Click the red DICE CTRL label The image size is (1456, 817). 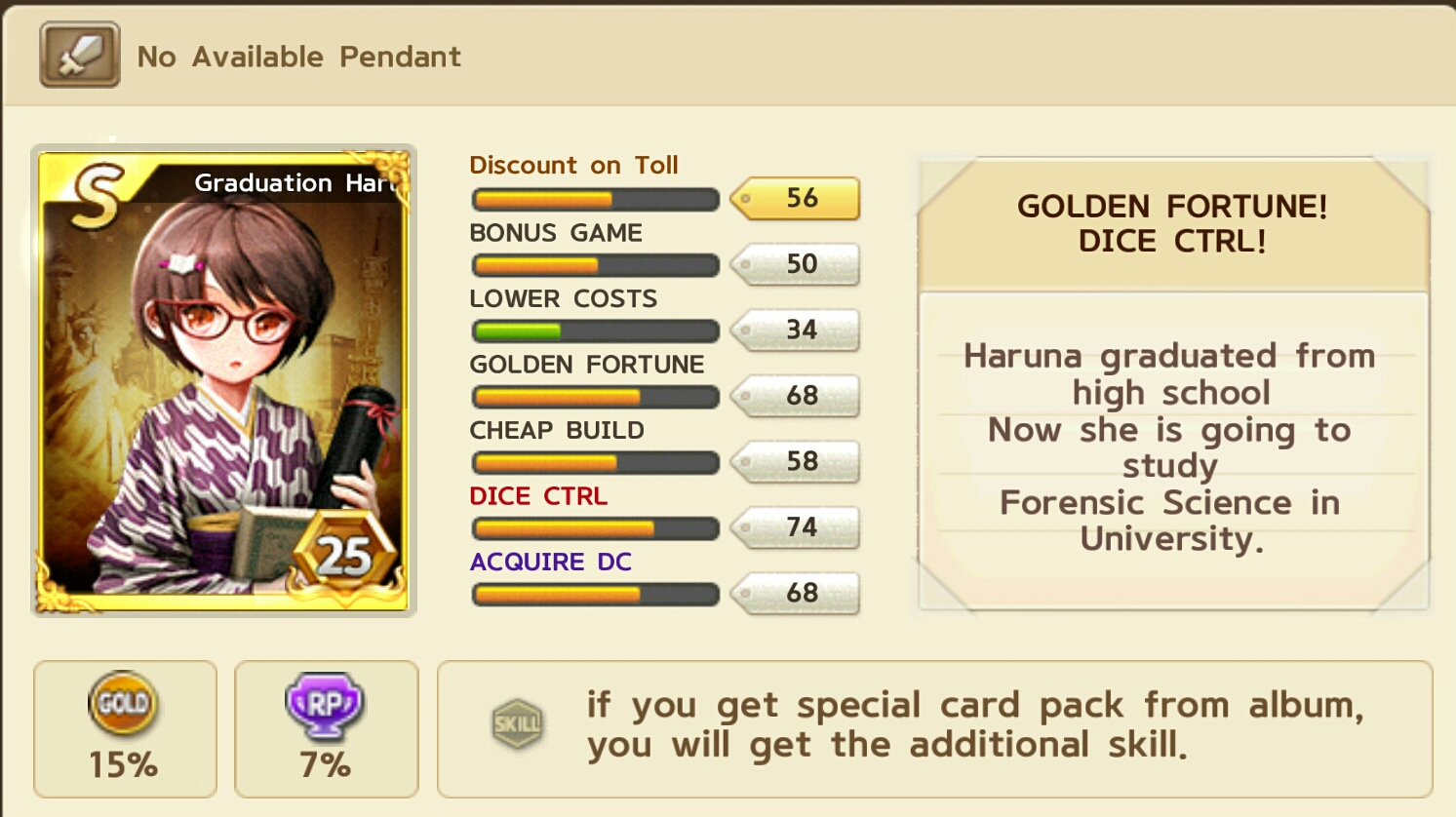click(538, 496)
